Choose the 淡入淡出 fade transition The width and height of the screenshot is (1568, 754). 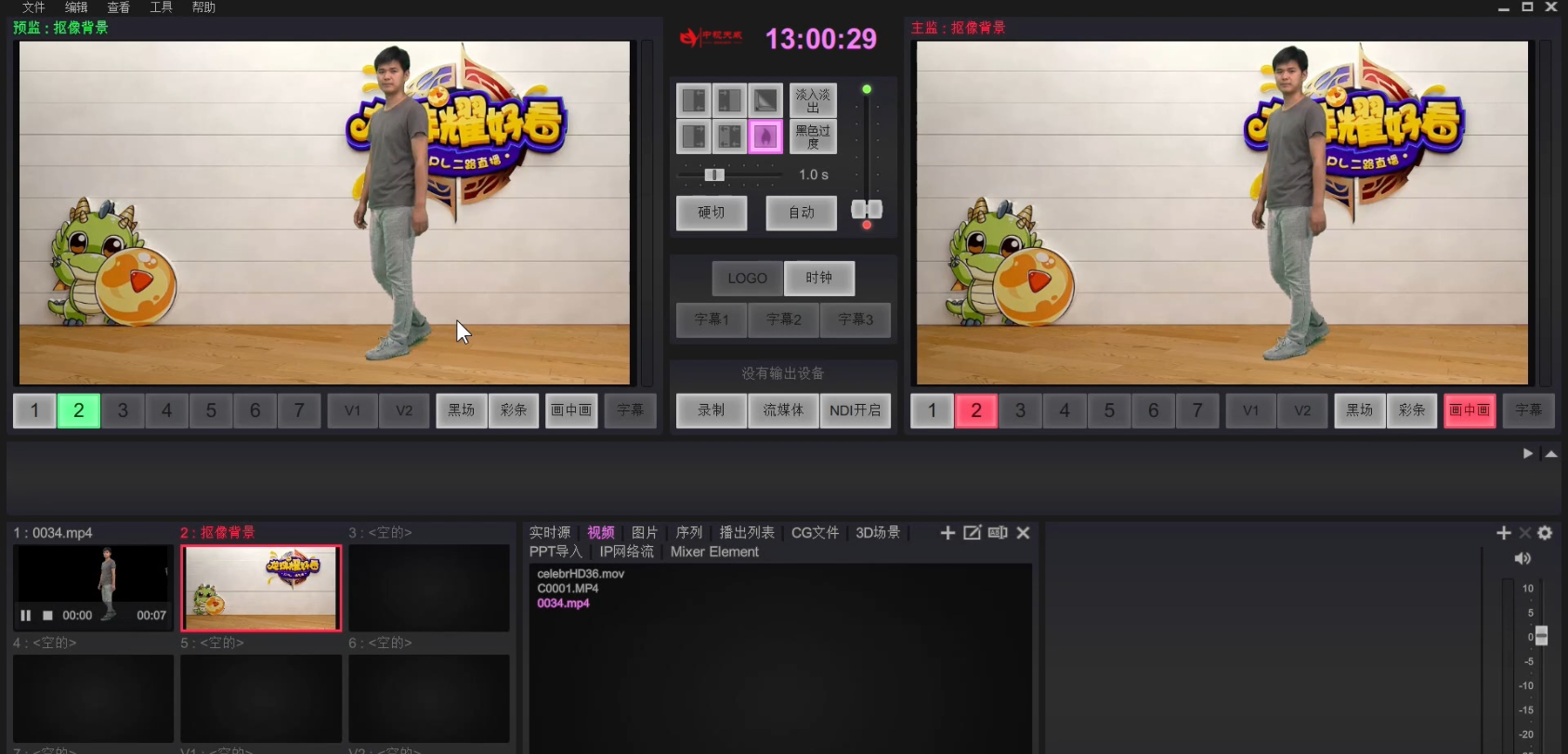coord(813,100)
